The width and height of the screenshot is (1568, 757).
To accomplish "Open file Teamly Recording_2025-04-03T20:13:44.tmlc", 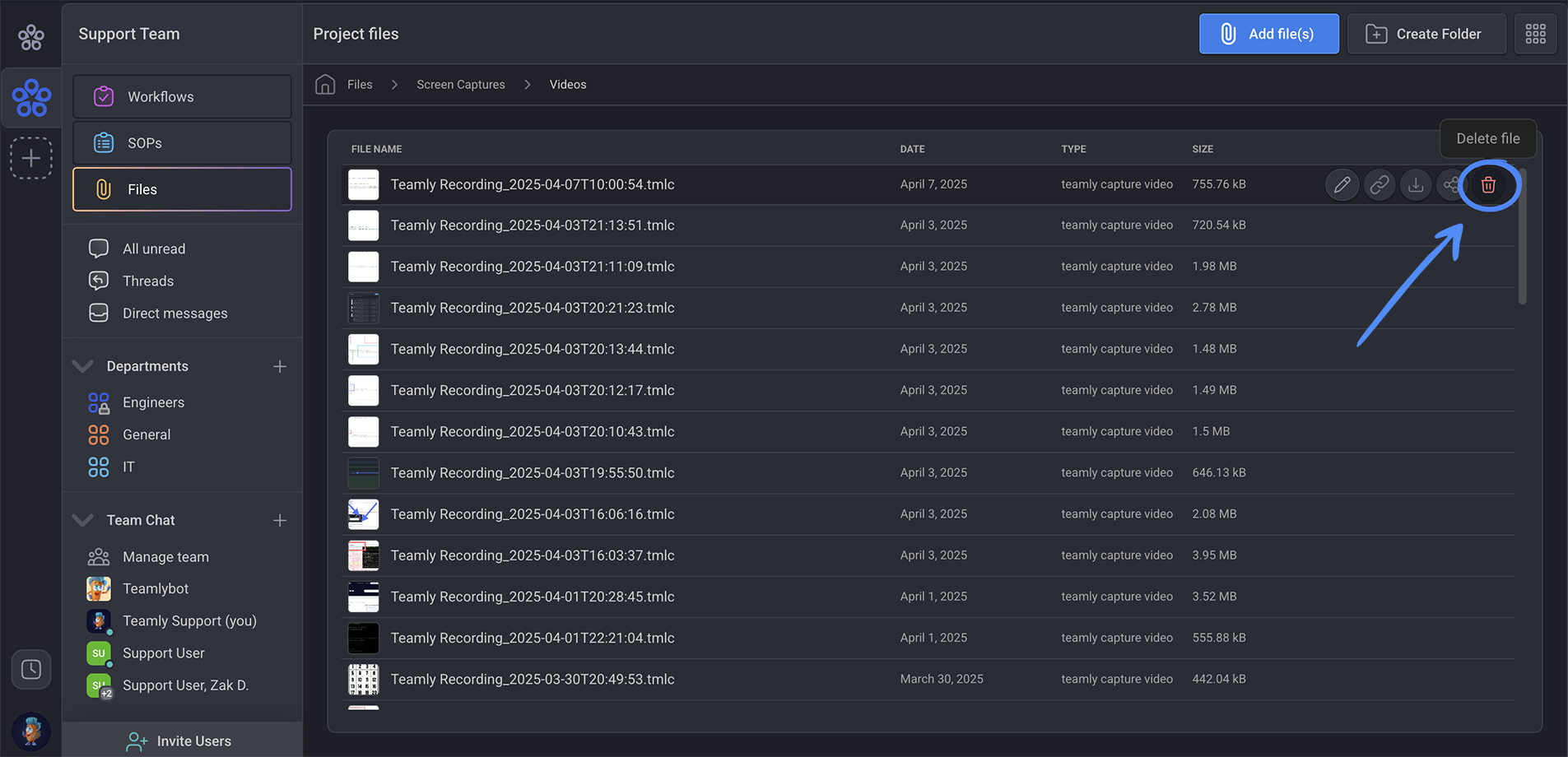I will 533,349.
